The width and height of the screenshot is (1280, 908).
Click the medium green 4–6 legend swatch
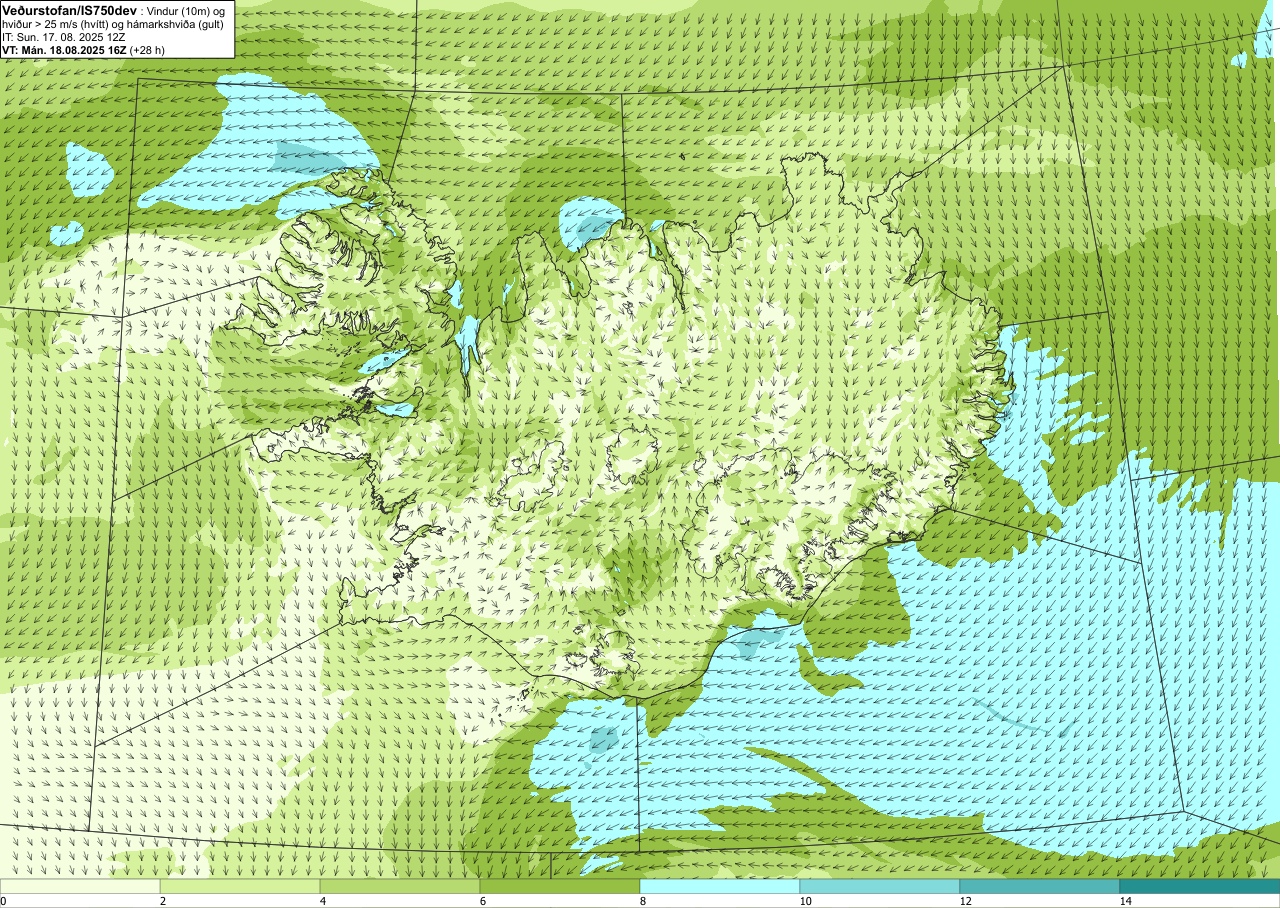point(400,886)
